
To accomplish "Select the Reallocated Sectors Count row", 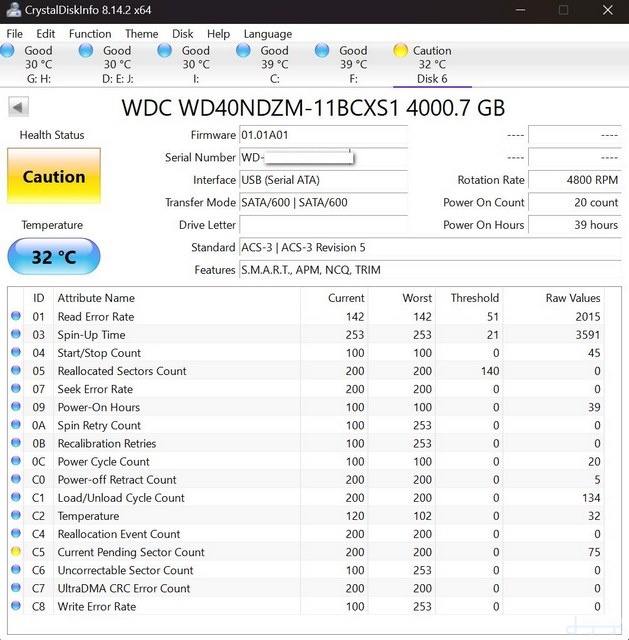I will click(306, 371).
